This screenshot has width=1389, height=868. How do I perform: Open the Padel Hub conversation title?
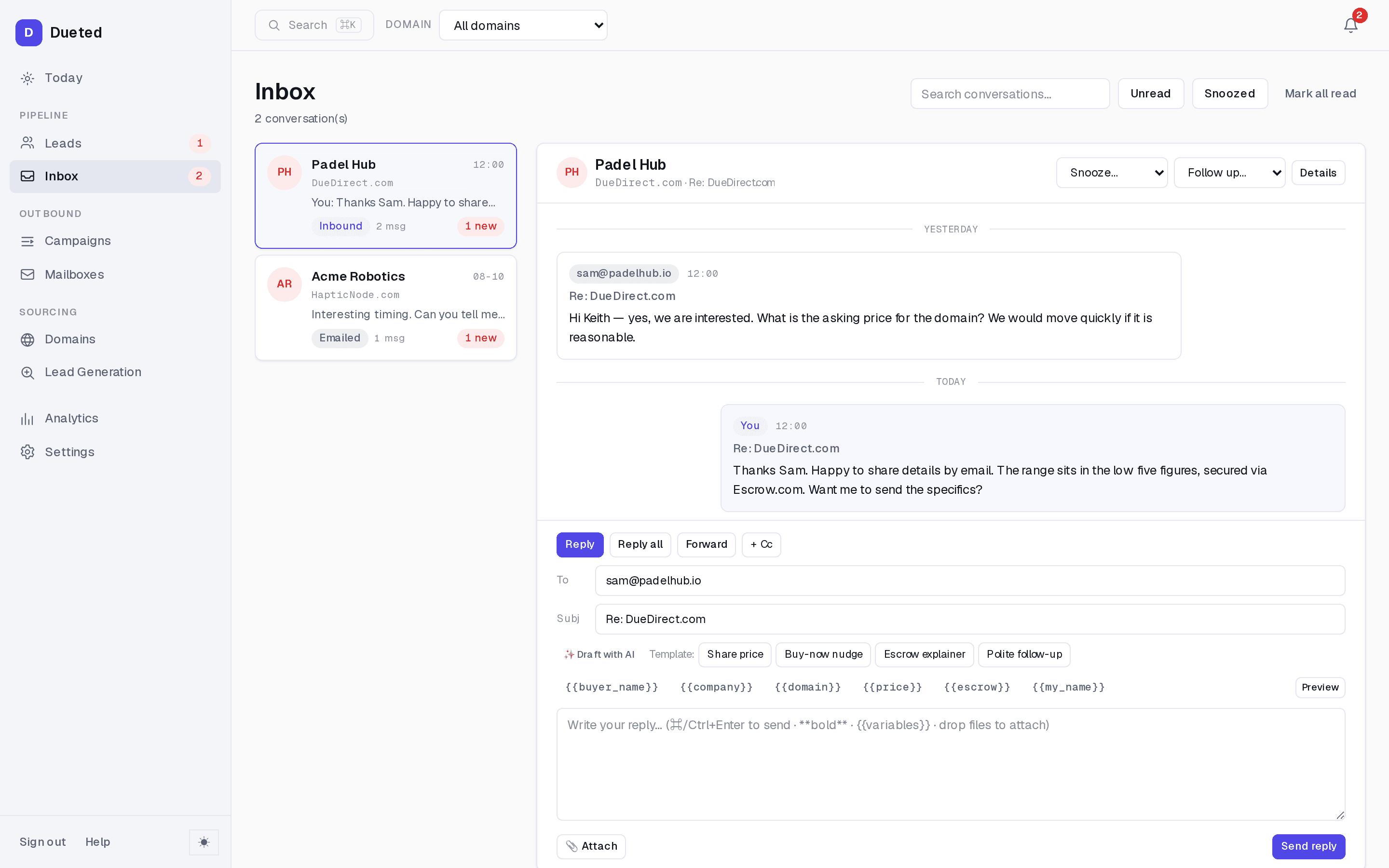point(343,165)
